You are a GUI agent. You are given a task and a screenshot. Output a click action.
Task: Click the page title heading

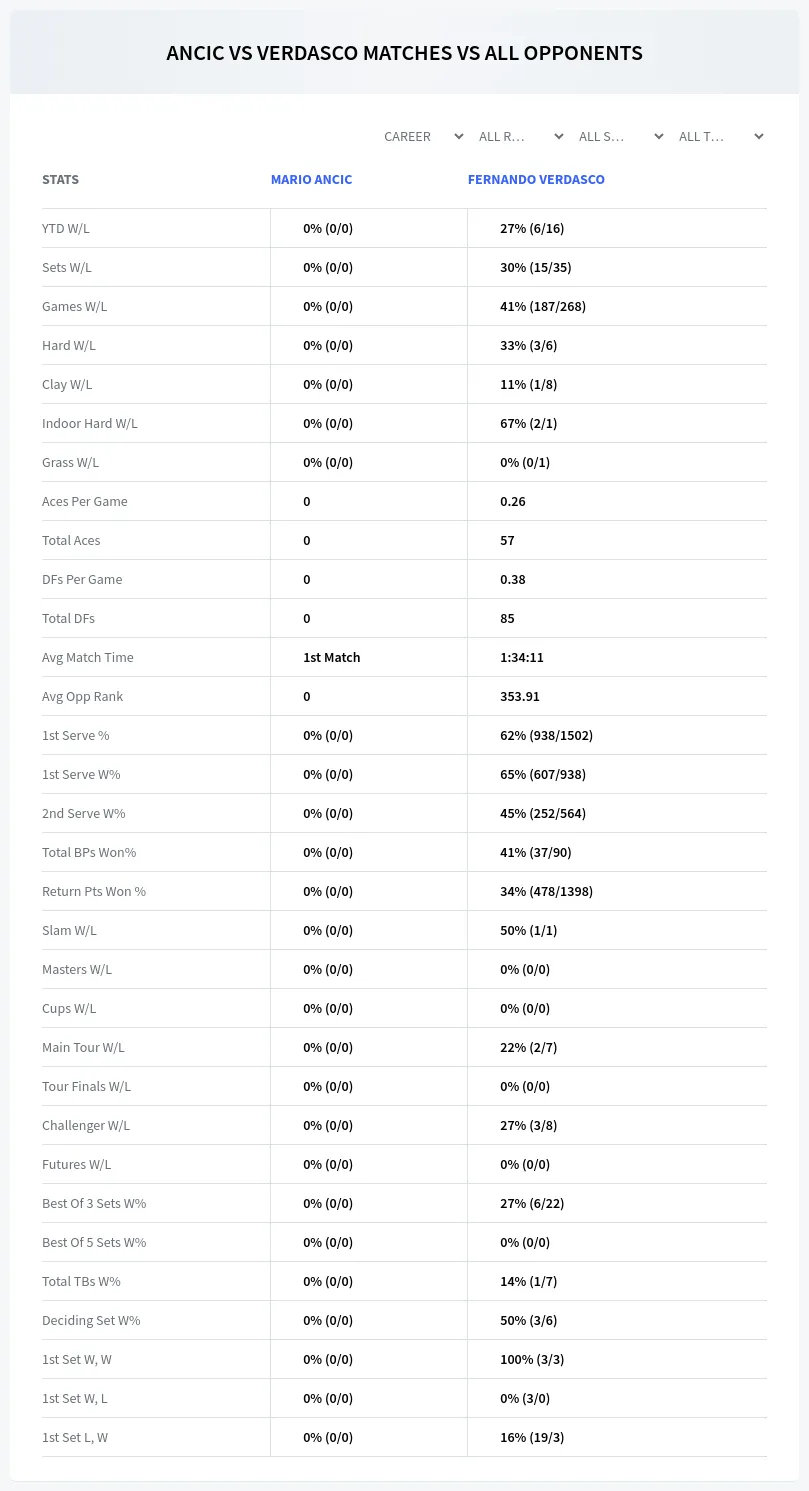click(405, 53)
